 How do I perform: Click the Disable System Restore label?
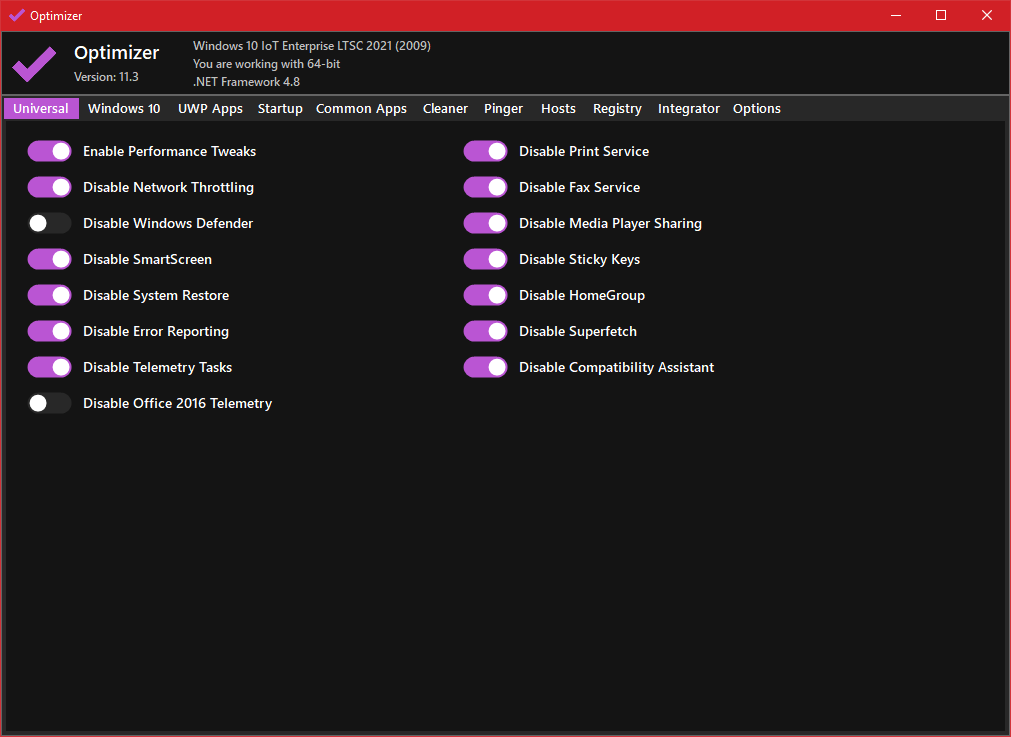(x=156, y=295)
